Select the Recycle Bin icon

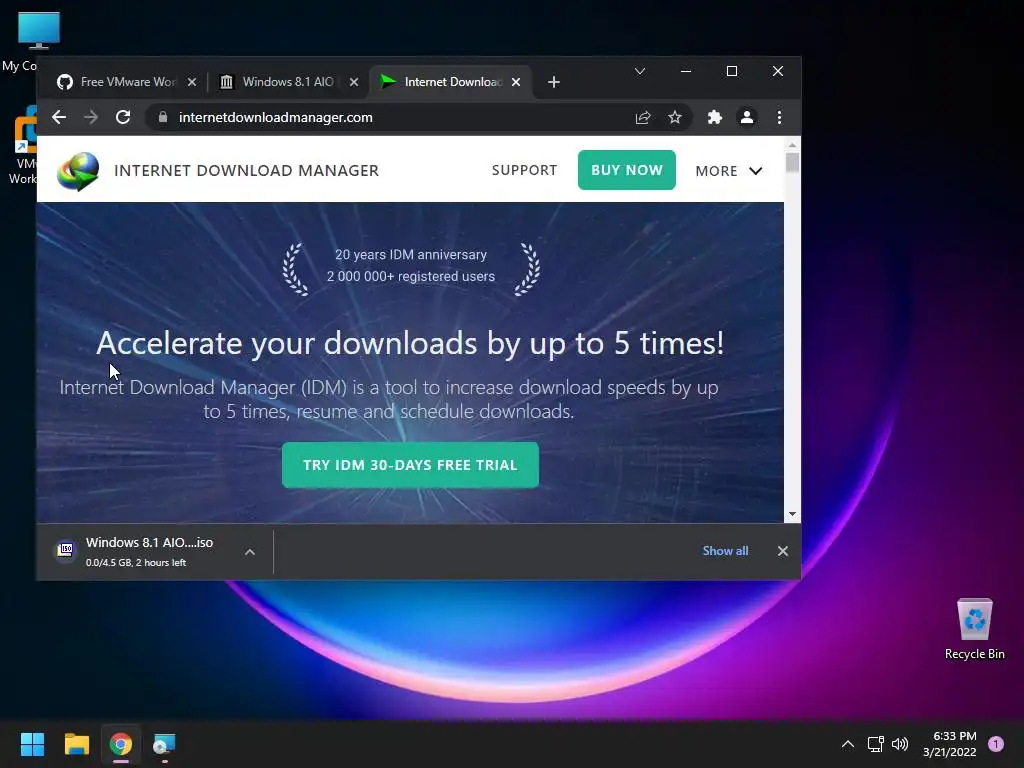point(974,630)
